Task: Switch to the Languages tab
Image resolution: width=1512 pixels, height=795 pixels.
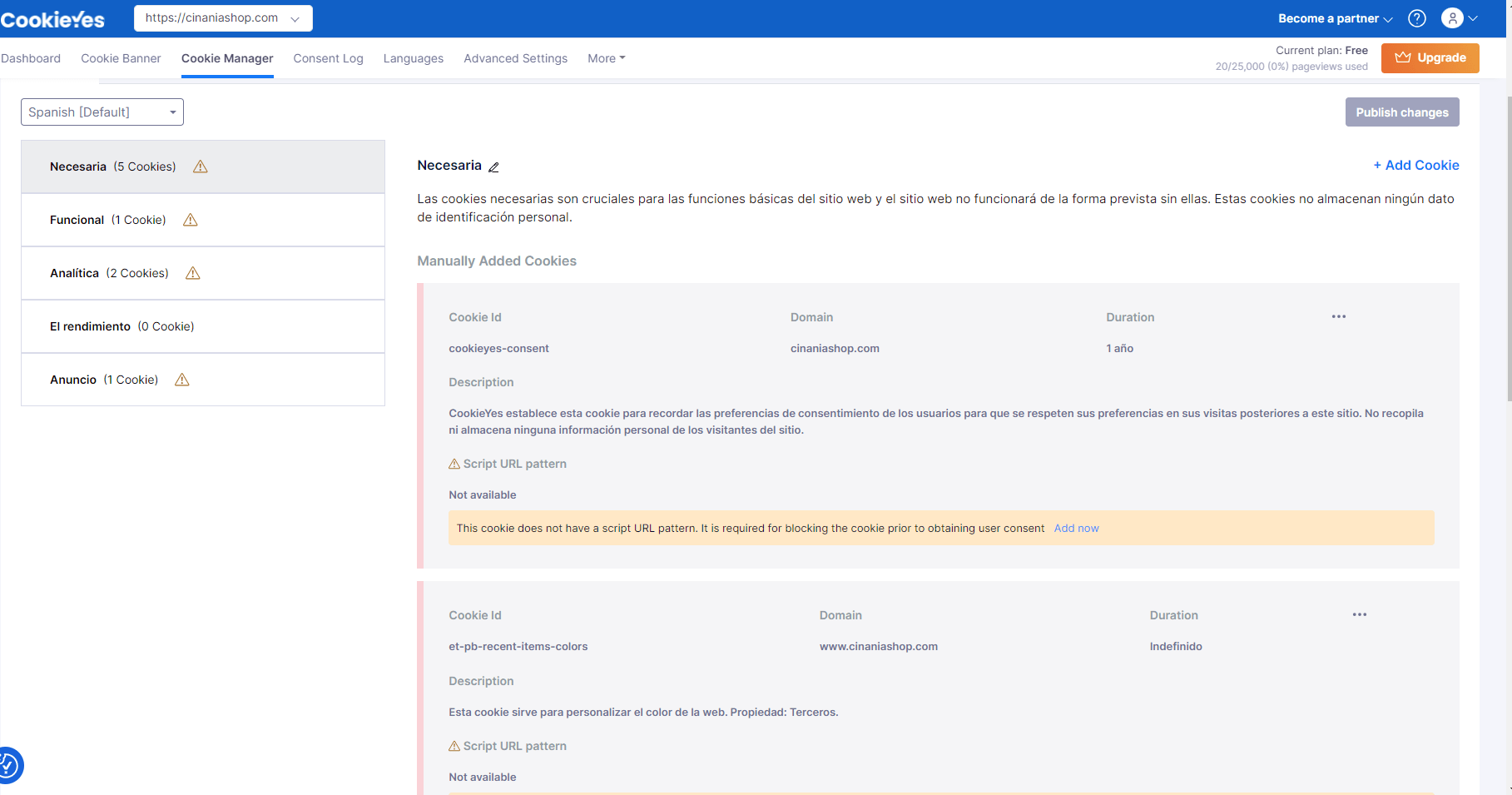Action: [413, 58]
